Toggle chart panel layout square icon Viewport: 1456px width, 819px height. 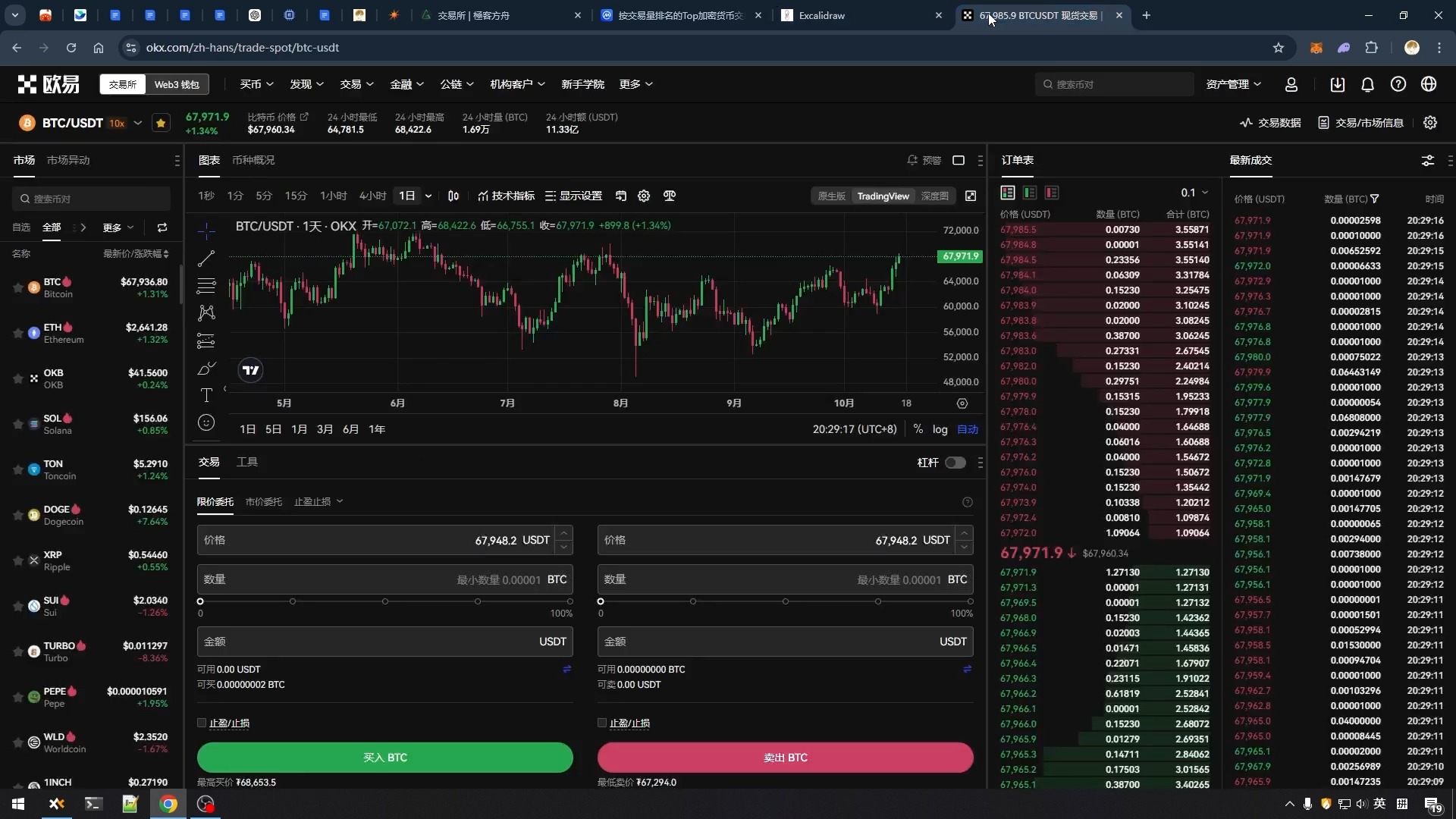[x=959, y=160]
